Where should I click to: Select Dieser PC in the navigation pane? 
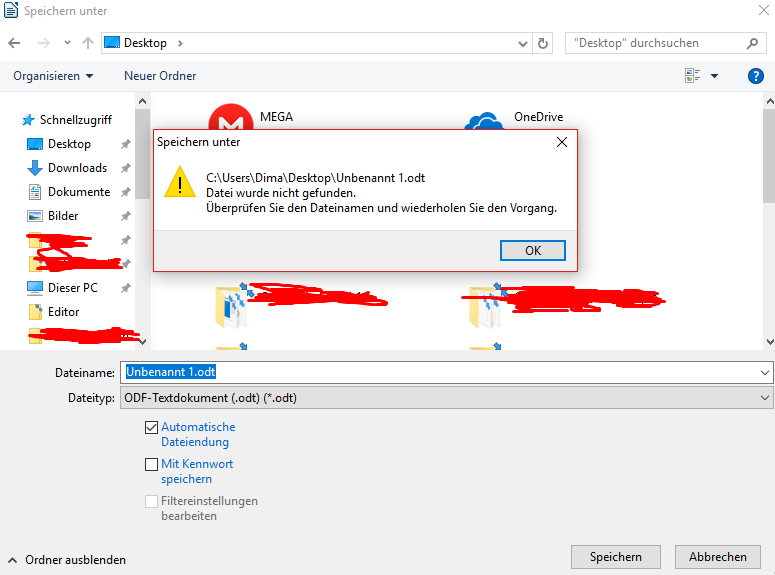73,288
